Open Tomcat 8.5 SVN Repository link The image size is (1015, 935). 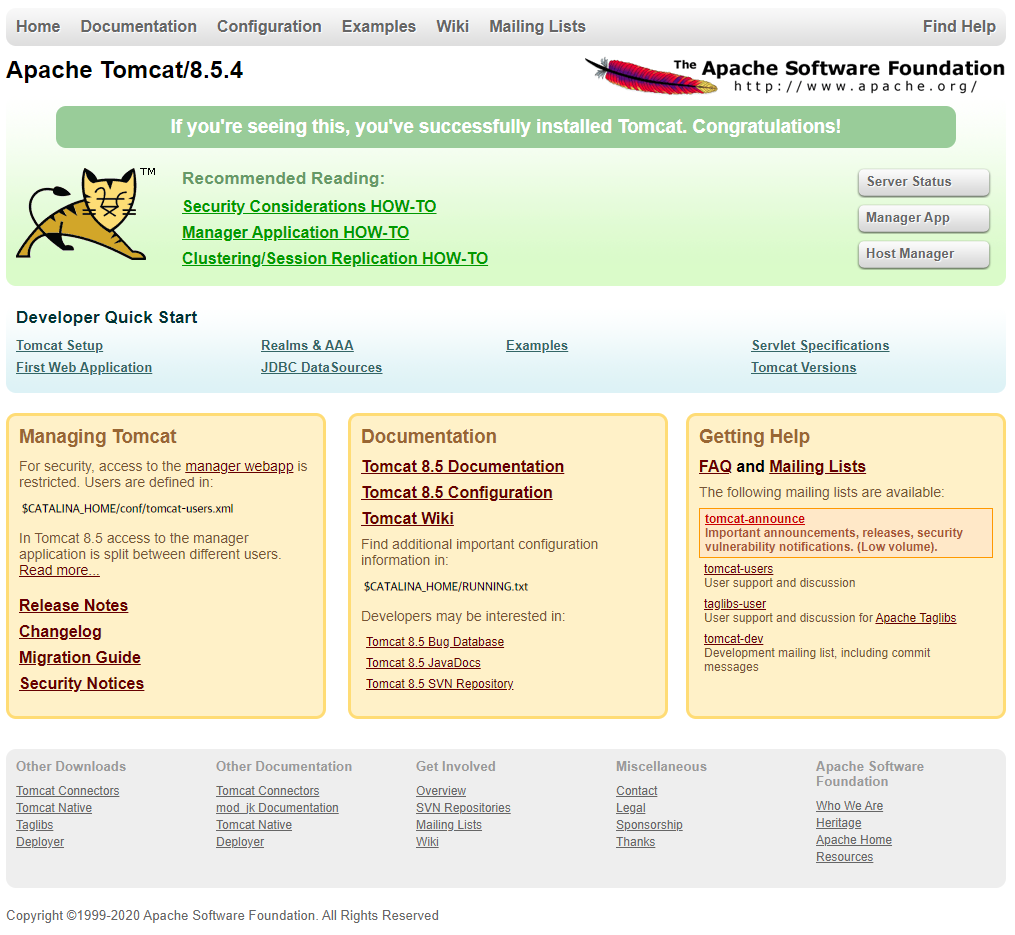coord(440,684)
